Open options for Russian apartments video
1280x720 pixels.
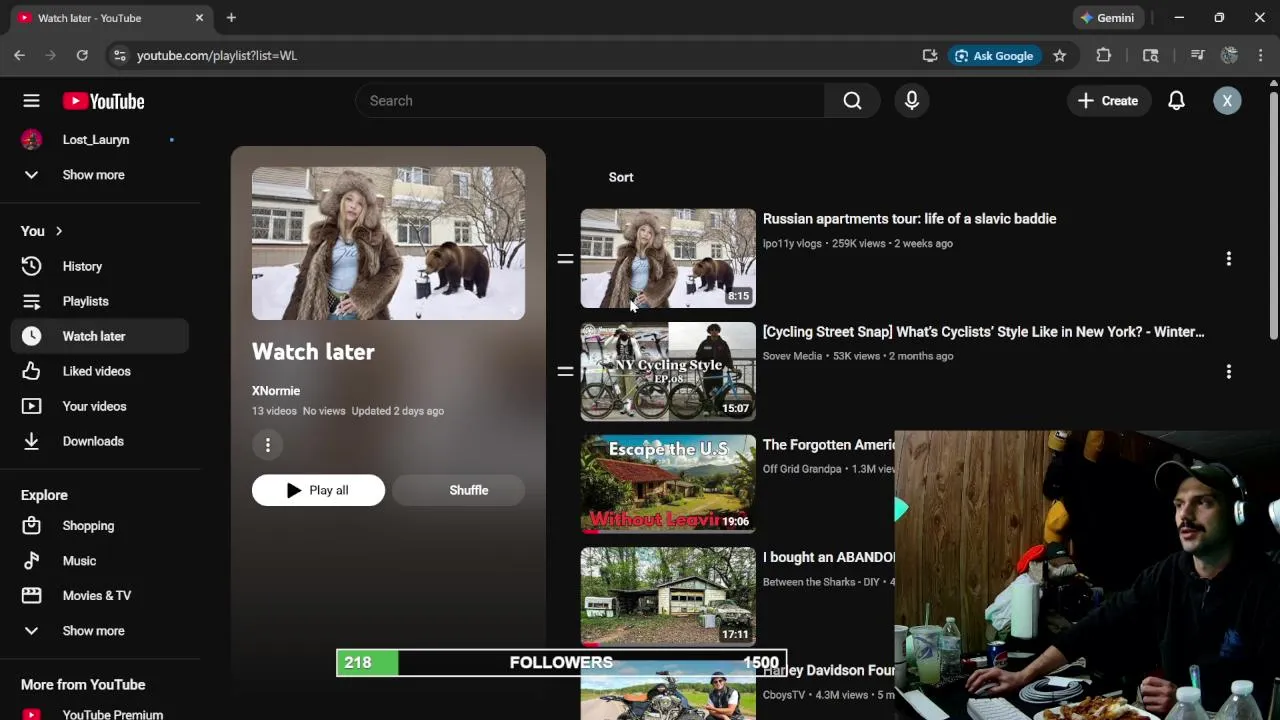(x=1229, y=259)
